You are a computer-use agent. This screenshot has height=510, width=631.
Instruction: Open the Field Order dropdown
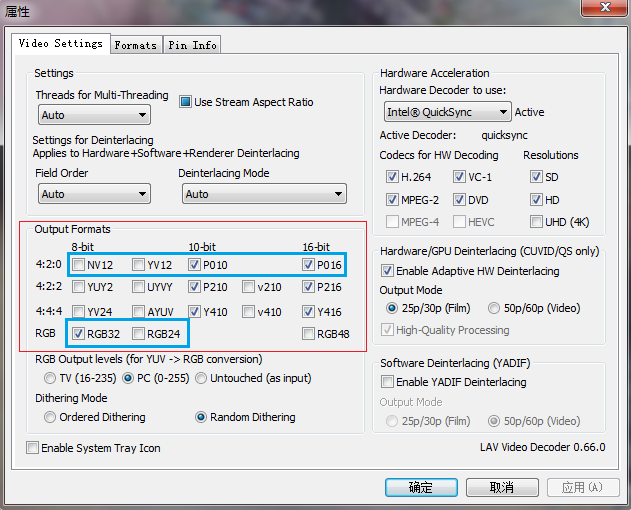pyautogui.click(x=92, y=194)
